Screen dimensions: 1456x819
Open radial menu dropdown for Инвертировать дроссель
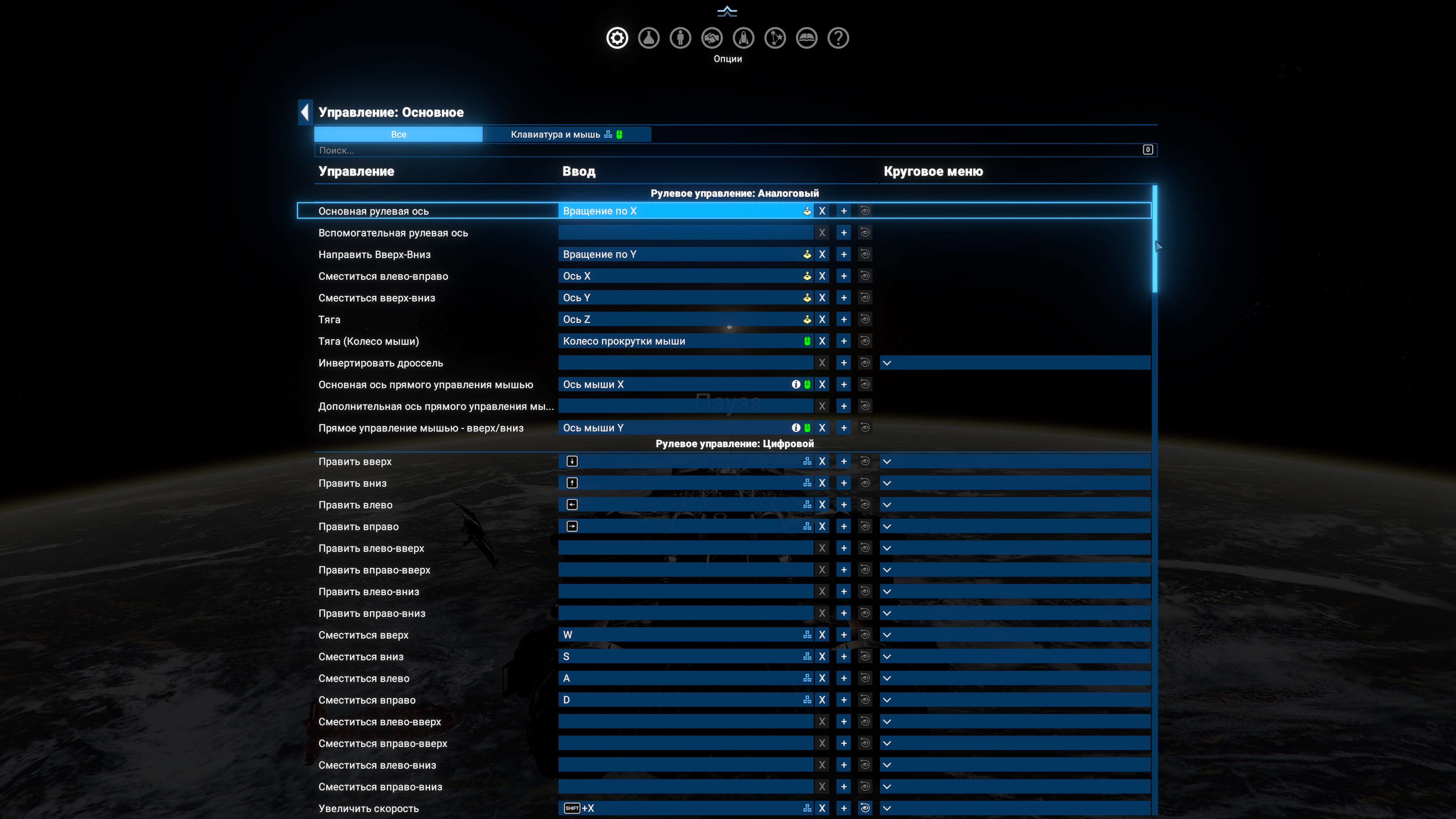click(x=1015, y=363)
